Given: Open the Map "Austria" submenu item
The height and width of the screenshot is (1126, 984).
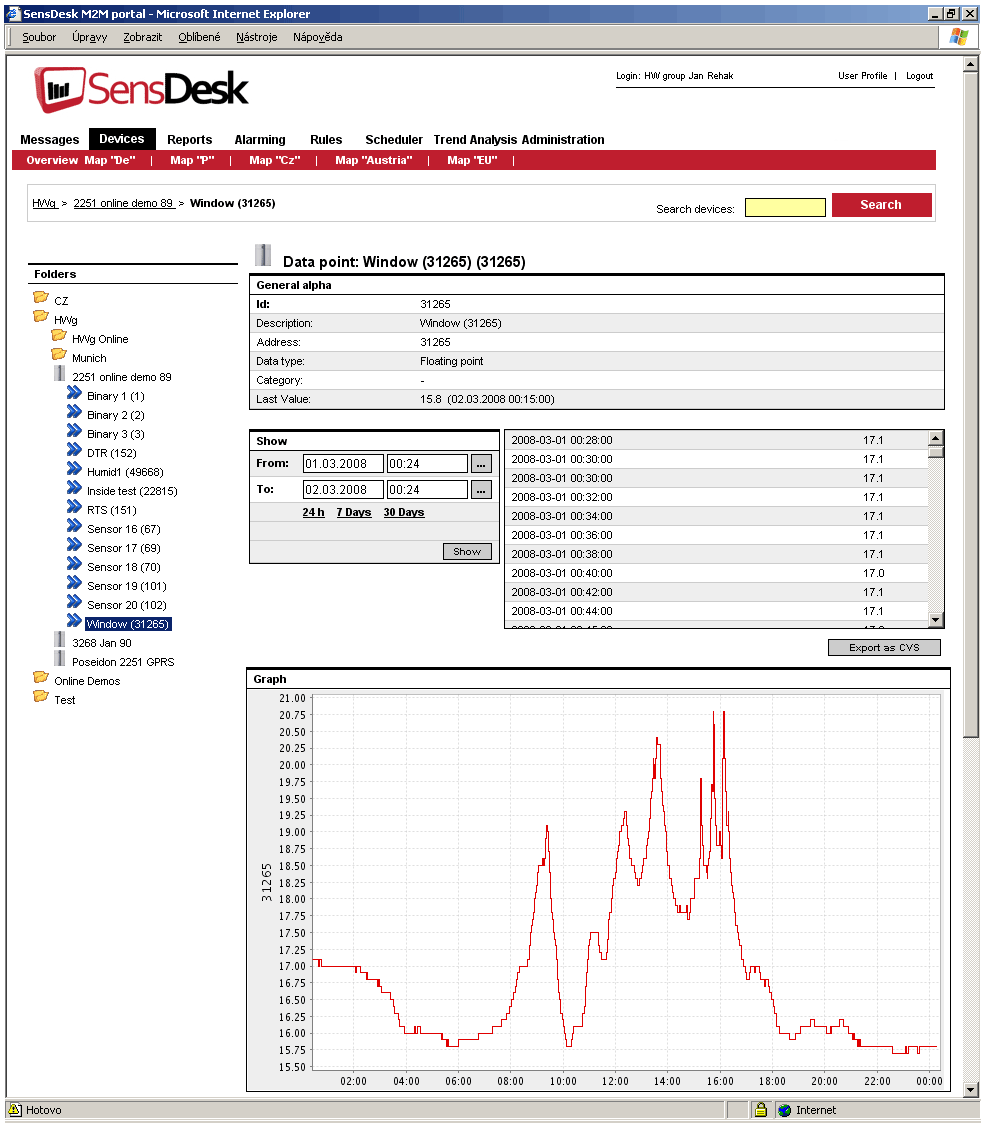Looking at the screenshot, I should (x=373, y=160).
